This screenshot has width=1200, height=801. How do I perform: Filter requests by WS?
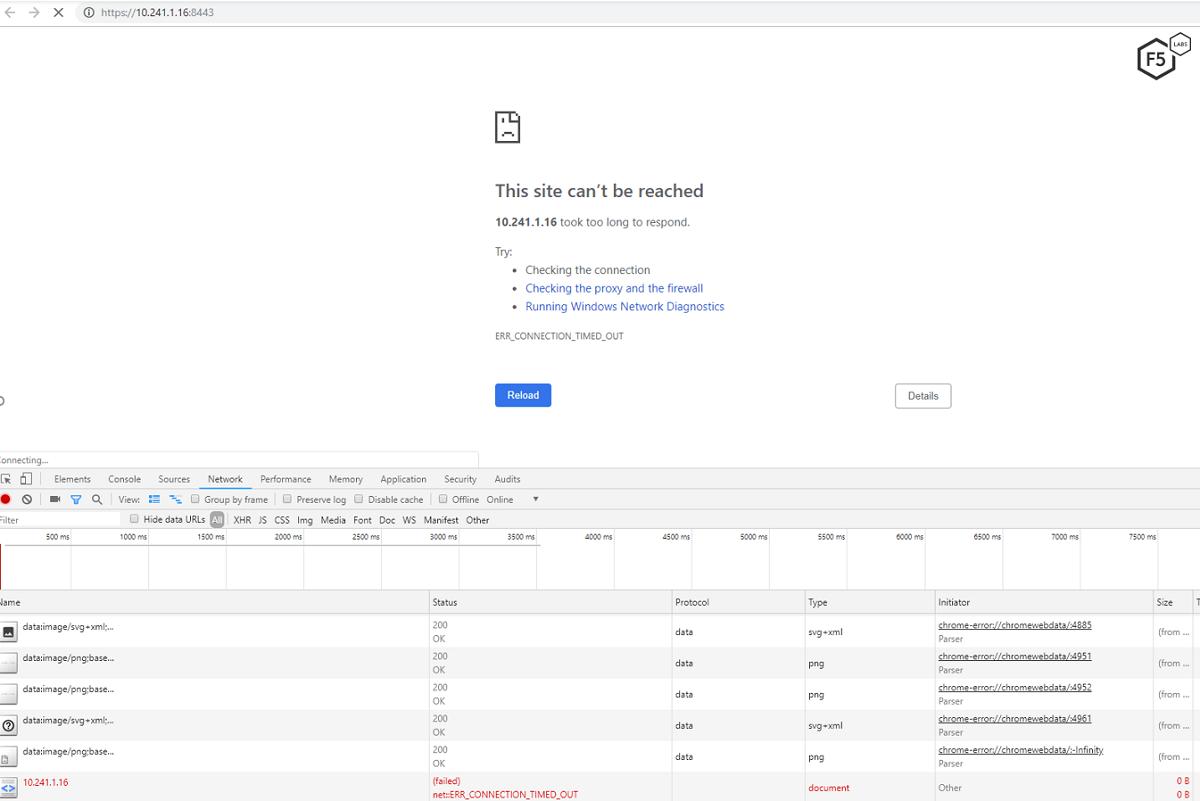tap(409, 520)
